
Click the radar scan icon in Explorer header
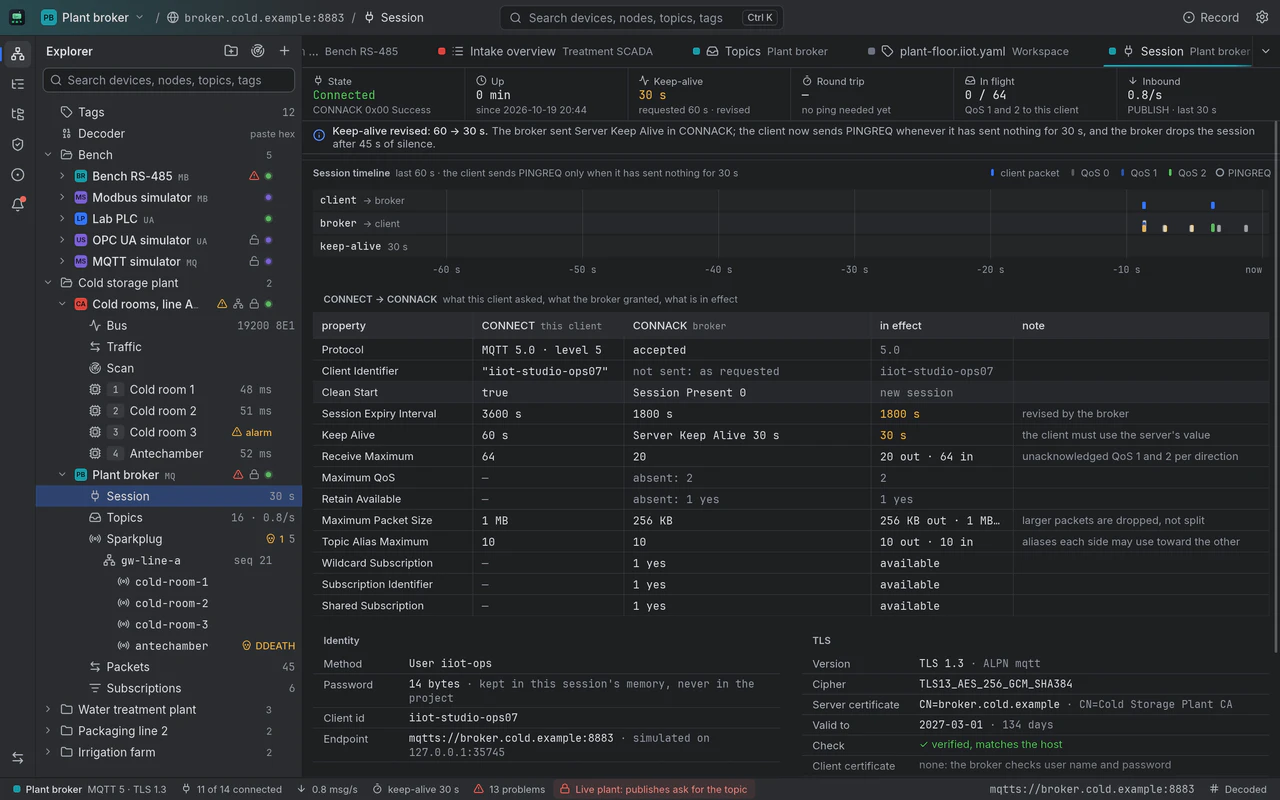point(258,51)
